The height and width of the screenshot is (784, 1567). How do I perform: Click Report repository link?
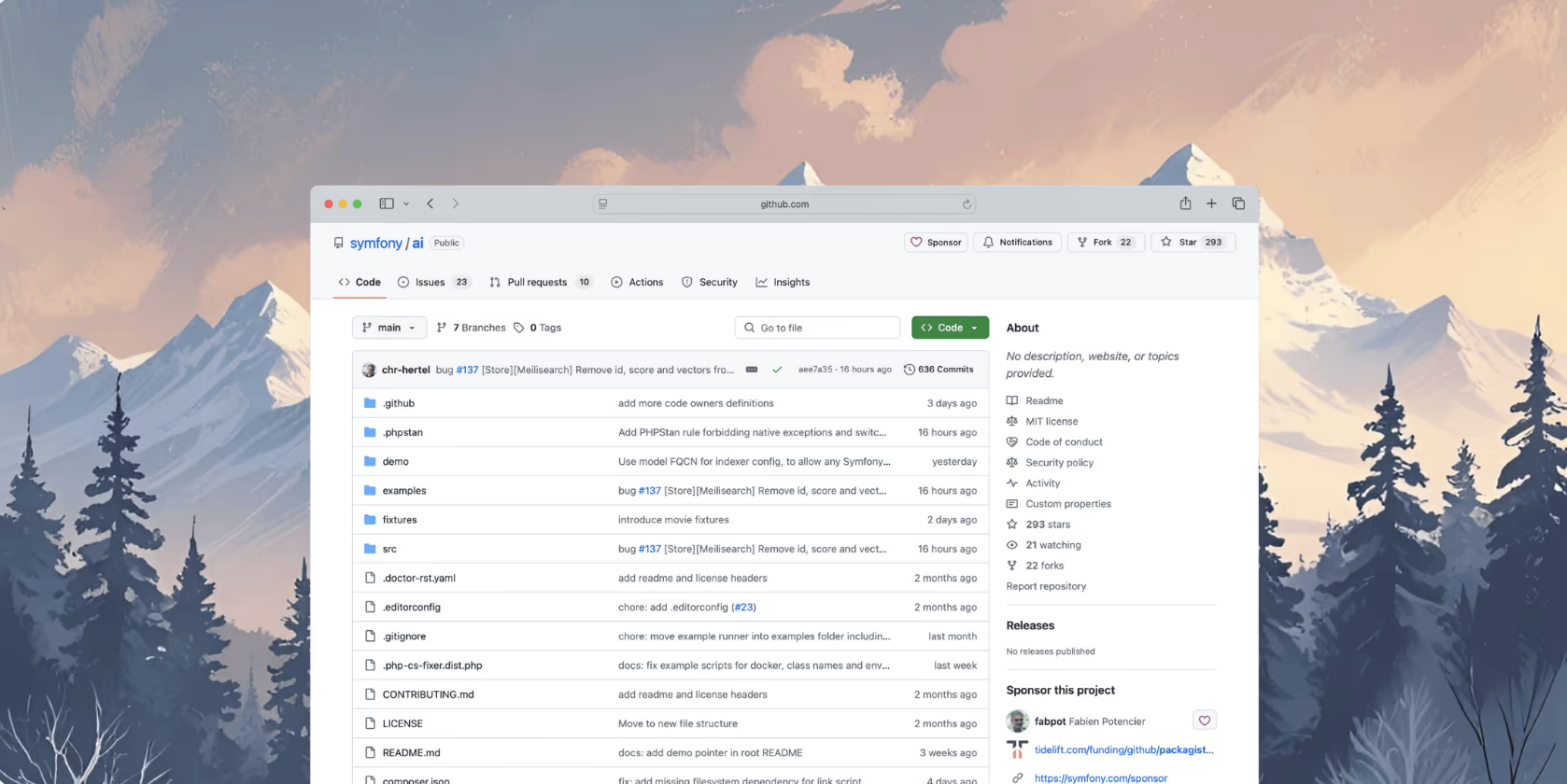point(1046,586)
